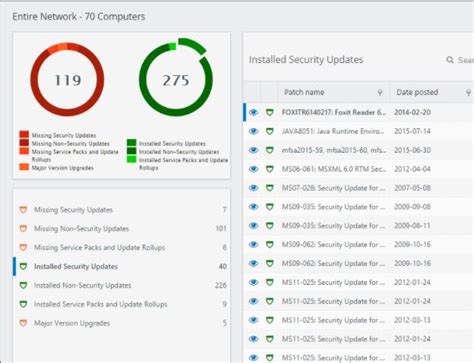Viewport: 474px width, 363px height.
Task: Toggle eye icon for MS09-035 posted 2009-08-11
Action: tap(254, 226)
